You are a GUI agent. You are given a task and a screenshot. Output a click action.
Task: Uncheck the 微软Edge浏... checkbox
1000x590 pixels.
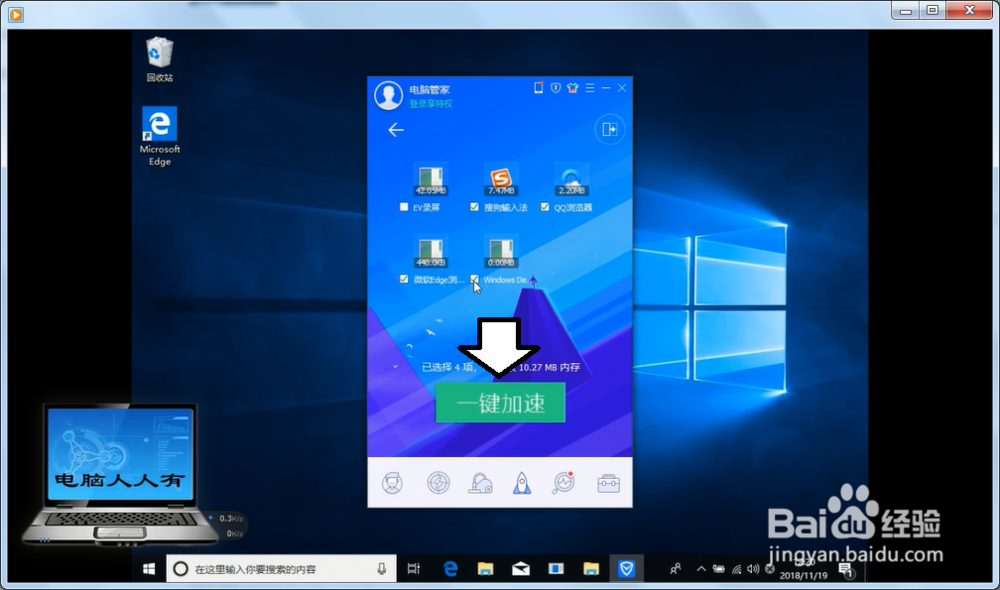tap(404, 279)
